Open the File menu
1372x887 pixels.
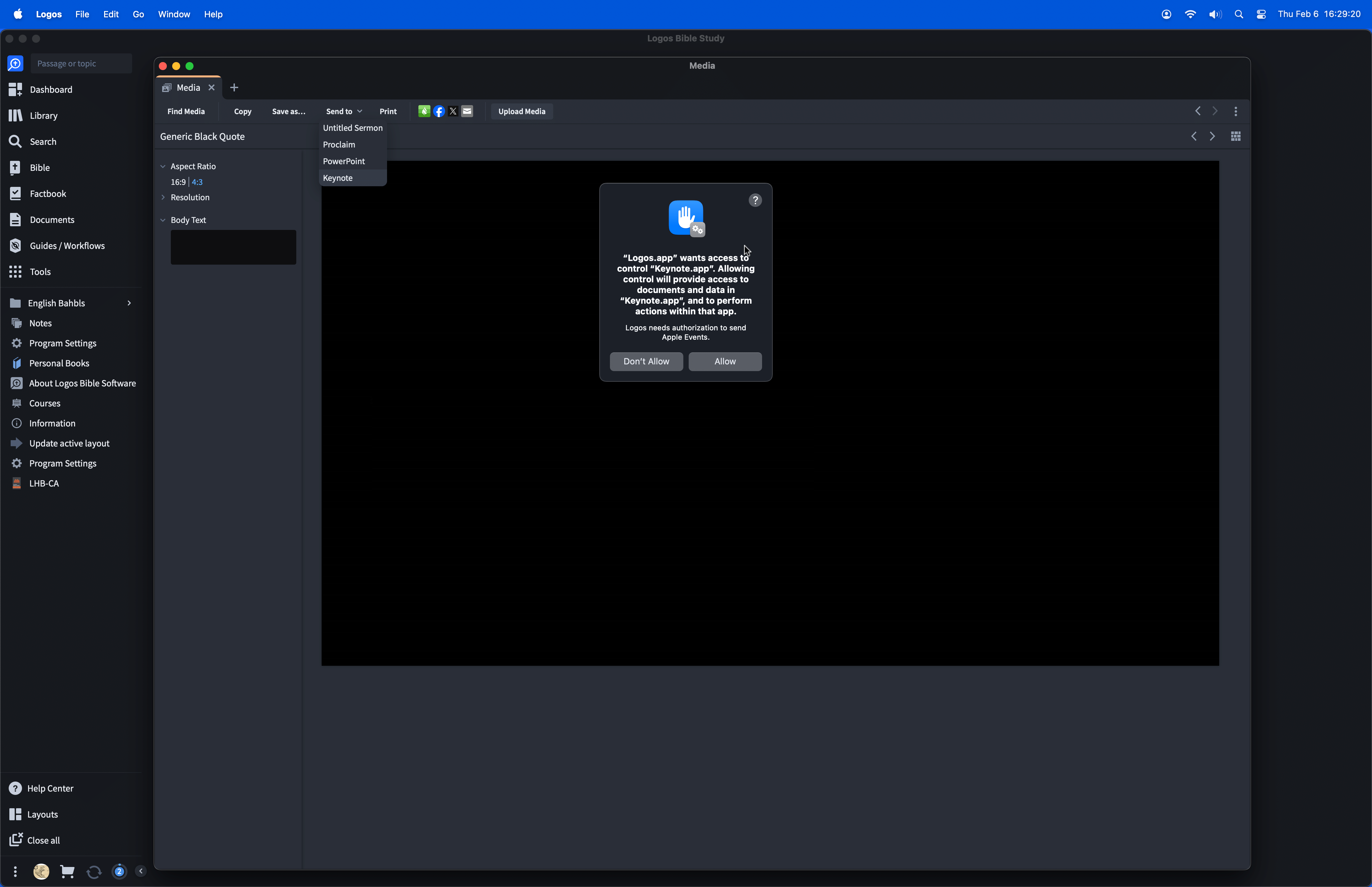[82, 14]
